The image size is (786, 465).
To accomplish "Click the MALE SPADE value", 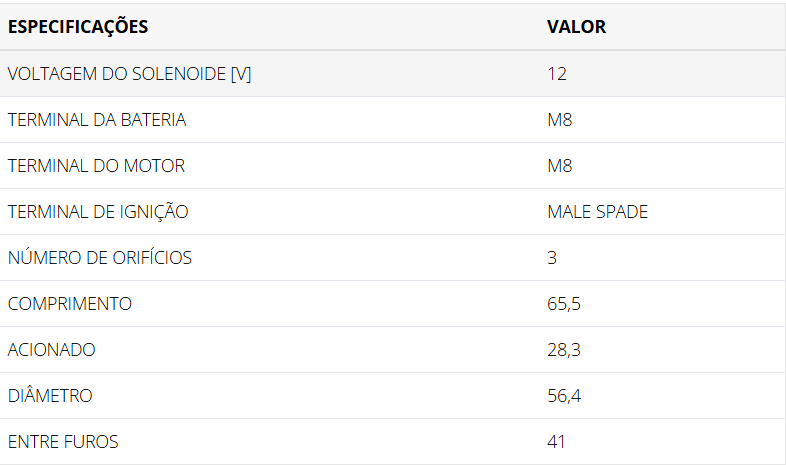I will pyautogui.click(x=597, y=212).
